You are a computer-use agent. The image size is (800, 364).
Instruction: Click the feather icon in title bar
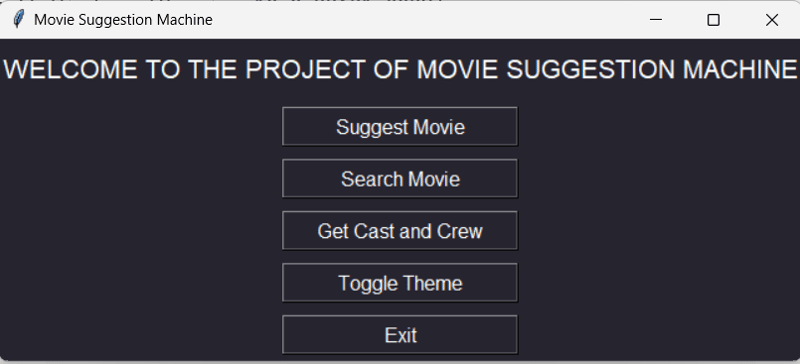tap(18, 20)
